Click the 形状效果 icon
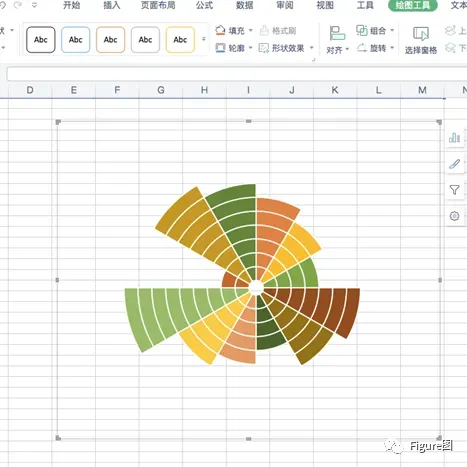This screenshot has height=467, width=467. pos(264,48)
